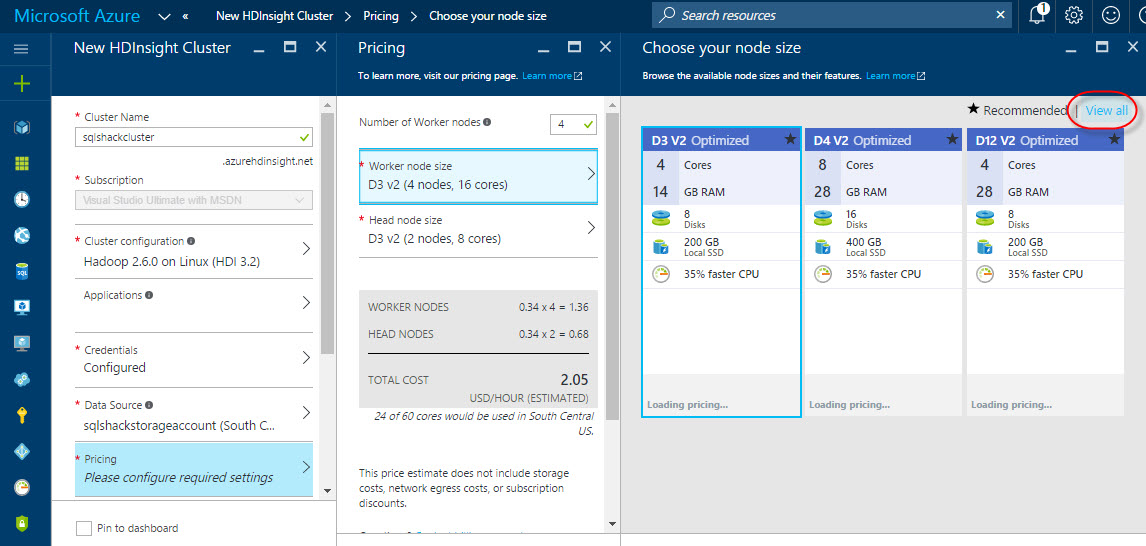Click the faster CPU gauge icon on D12 V2
1146x546 pixels.
point(984,275)
